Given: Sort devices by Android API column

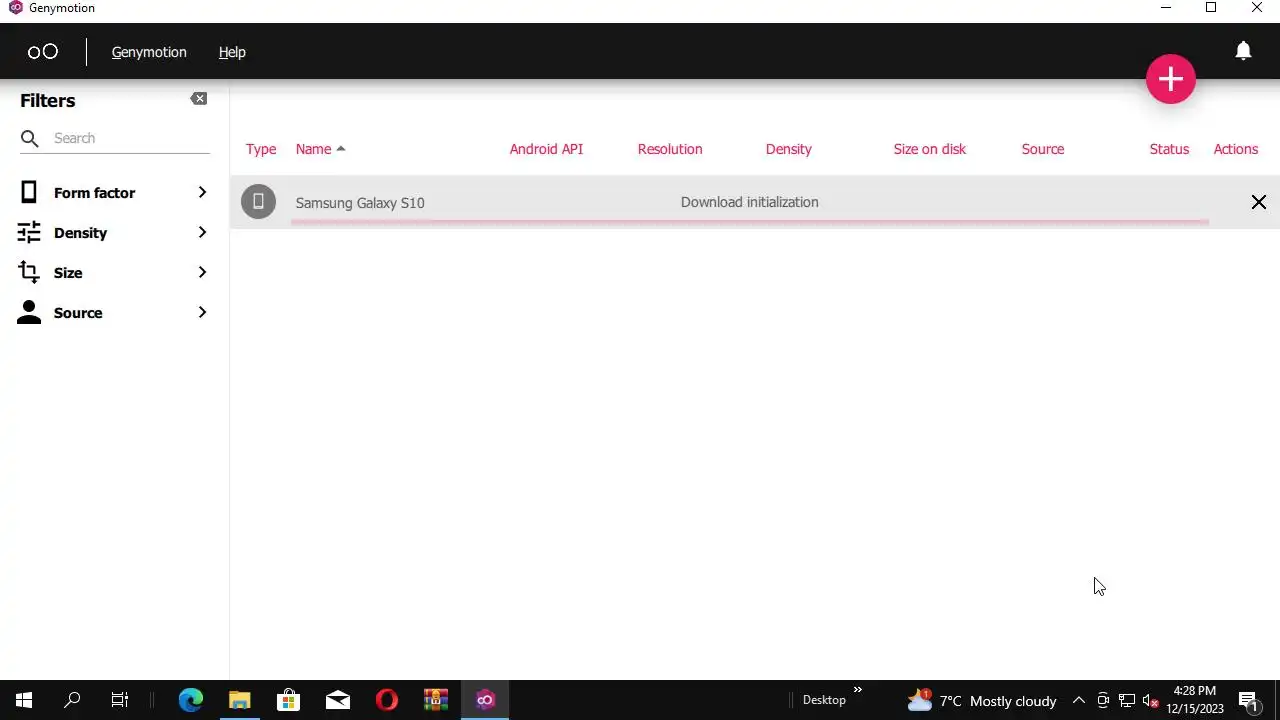Looking at the screenshot, I should 546,149.
